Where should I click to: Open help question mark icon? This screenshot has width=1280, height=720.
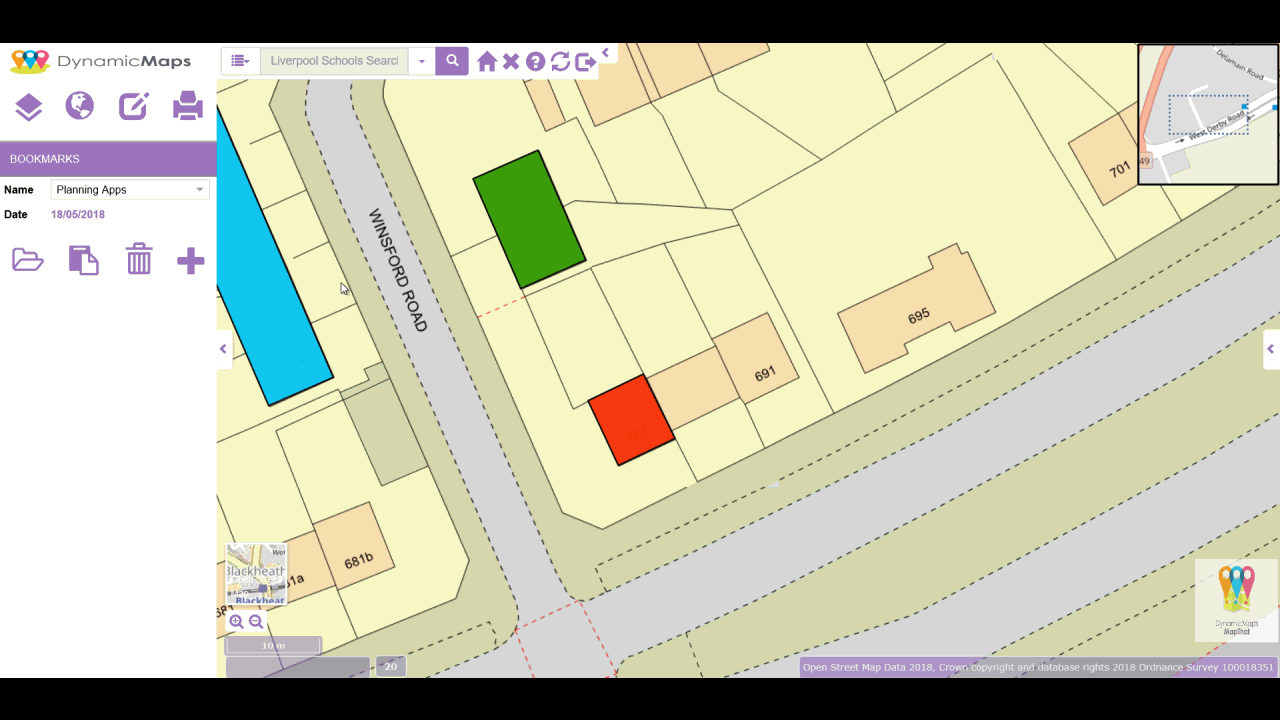coord(535,62)
